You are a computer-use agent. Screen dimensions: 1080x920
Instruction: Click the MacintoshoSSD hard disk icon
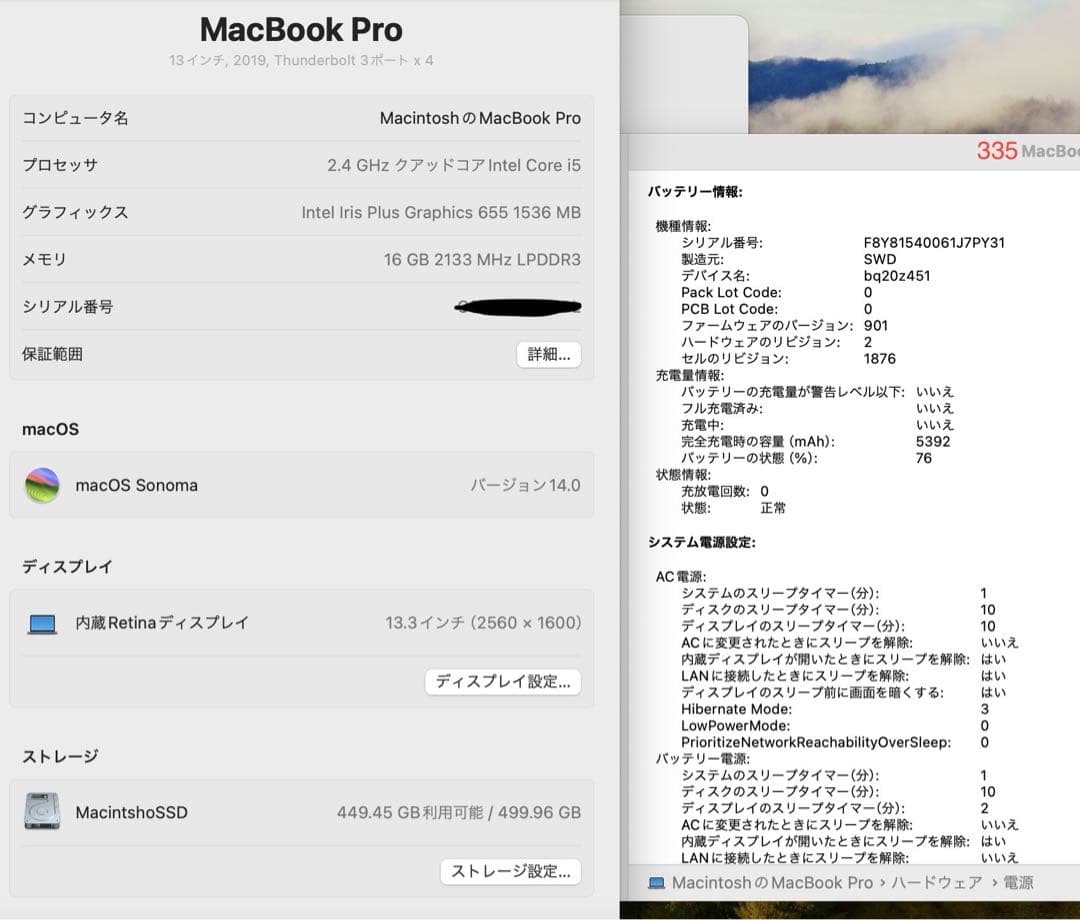click(x=41, y=813)
